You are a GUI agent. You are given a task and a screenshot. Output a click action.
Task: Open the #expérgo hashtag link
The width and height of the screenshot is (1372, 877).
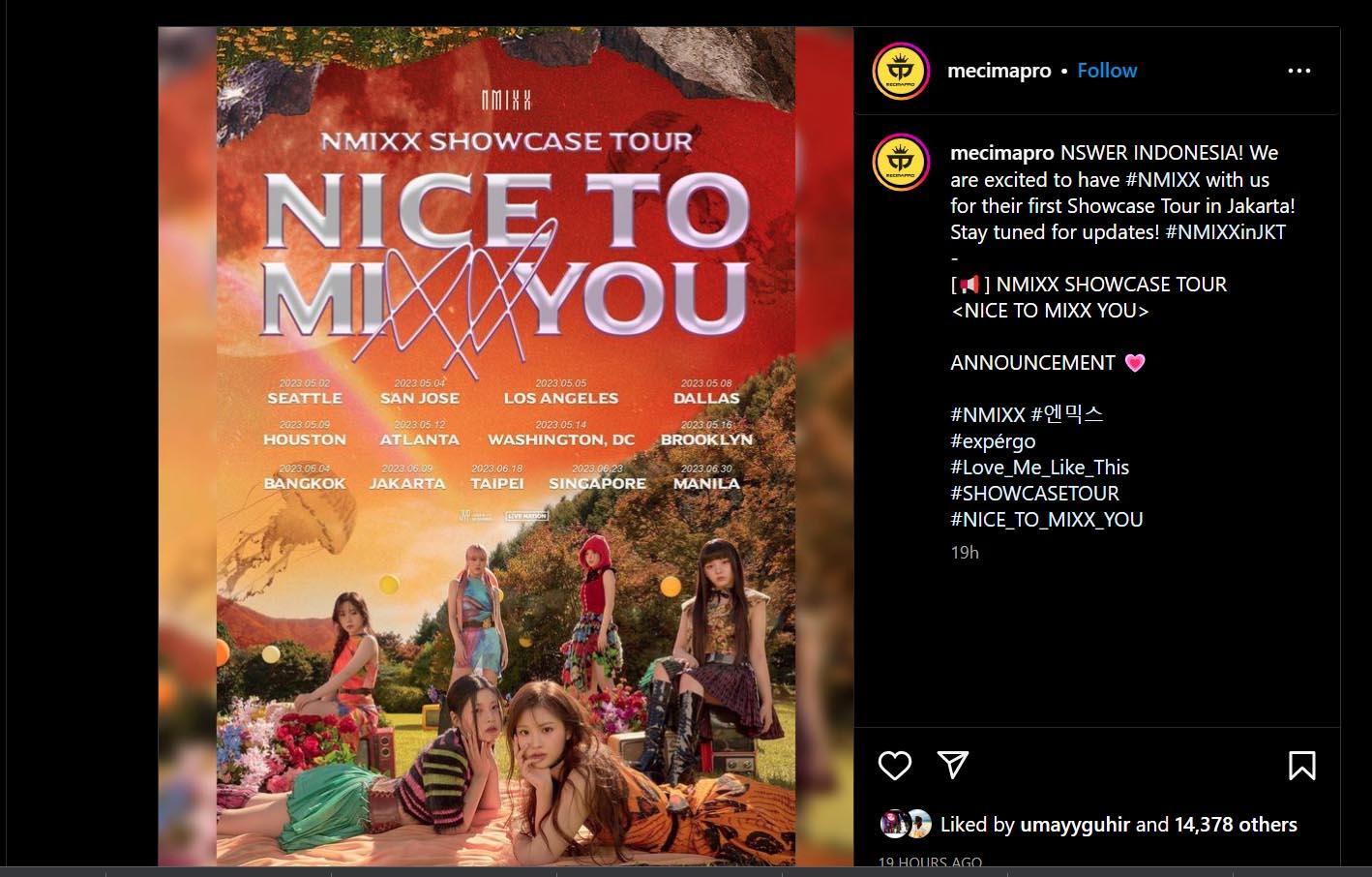point(993,441)
